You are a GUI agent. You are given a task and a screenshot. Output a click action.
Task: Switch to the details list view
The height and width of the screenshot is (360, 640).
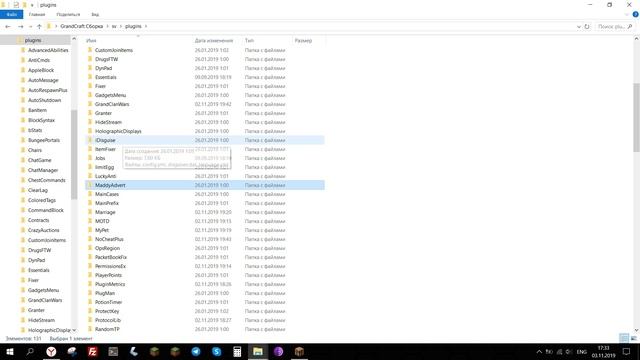[x=624, y=338]
